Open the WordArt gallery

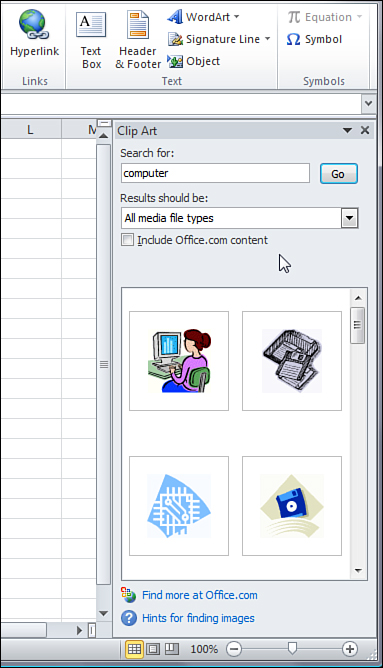pos(204,17)
